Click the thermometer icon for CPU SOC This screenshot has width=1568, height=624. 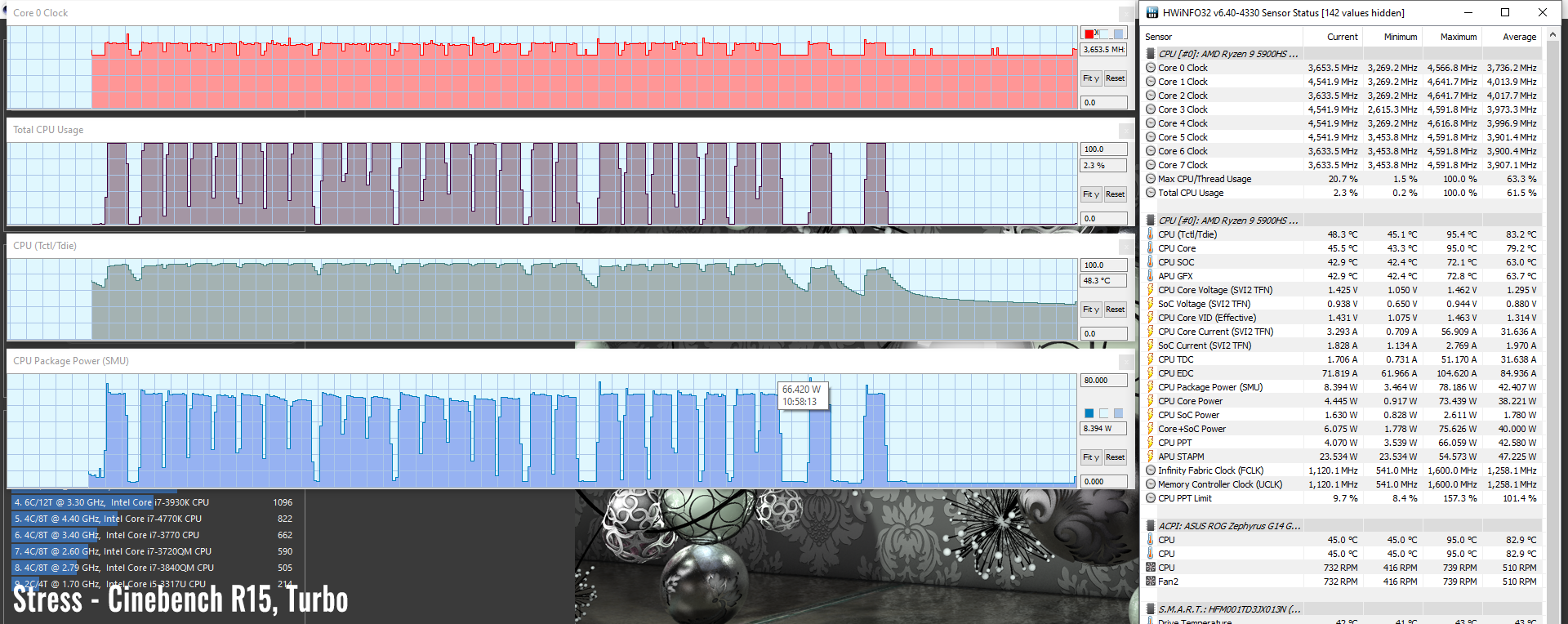1151,262
